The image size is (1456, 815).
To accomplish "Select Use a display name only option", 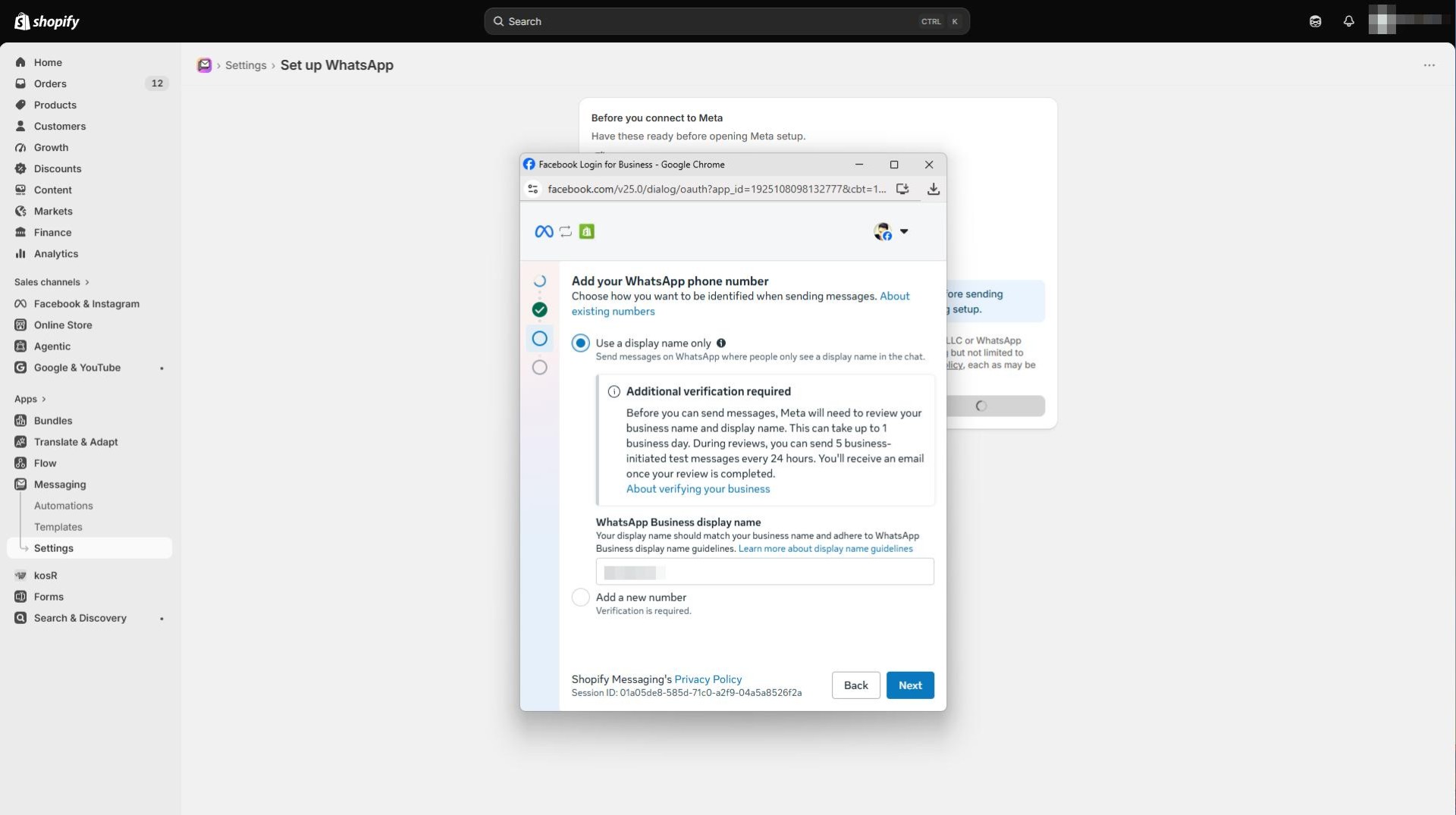I will click(x=580, y=343).
